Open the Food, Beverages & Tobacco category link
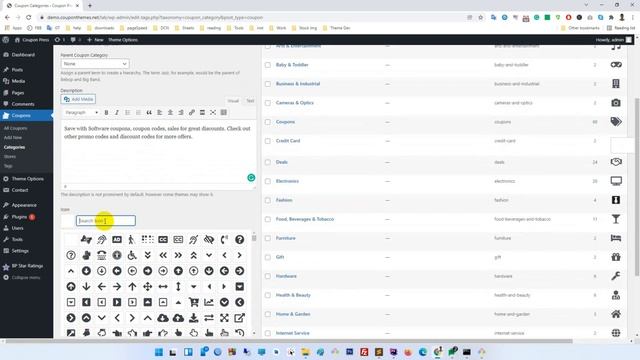This screenshot has height=360, width=640. click(x=304, y=219)
